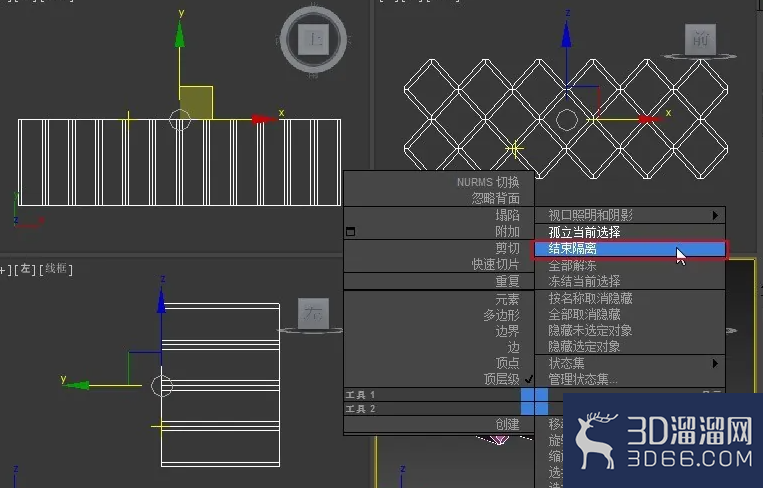Select the 附加 menu entry
This screenshot has height=488, width=763.
(507, 232)
